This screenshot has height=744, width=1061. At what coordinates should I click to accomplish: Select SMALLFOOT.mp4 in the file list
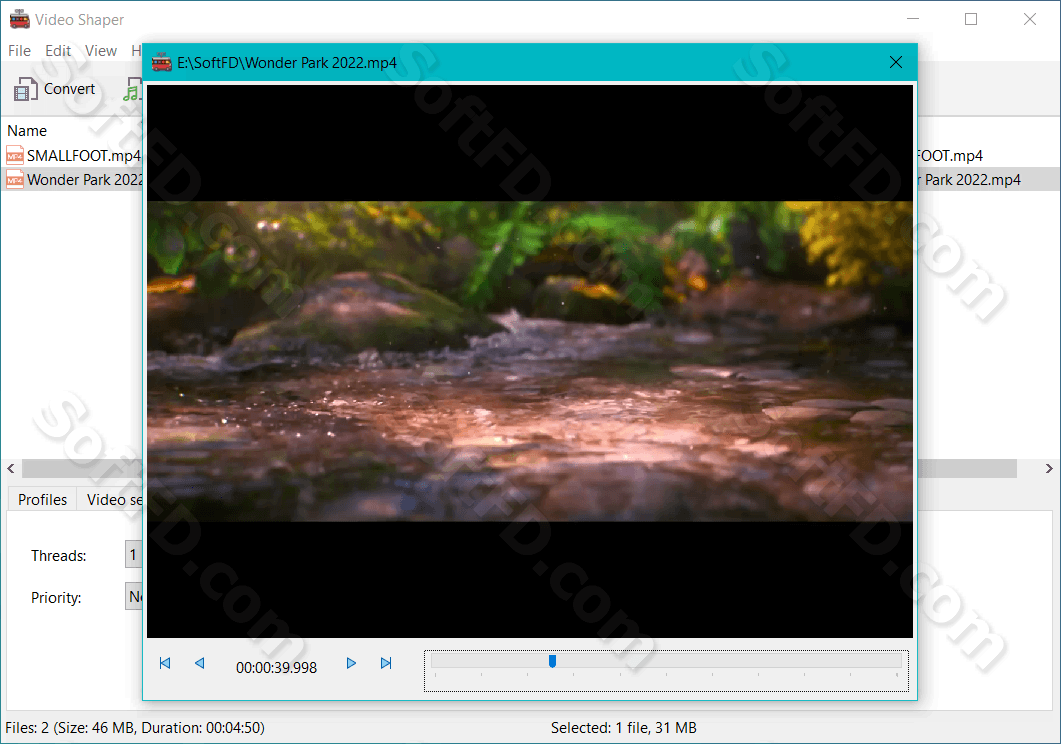click(73, 156)
